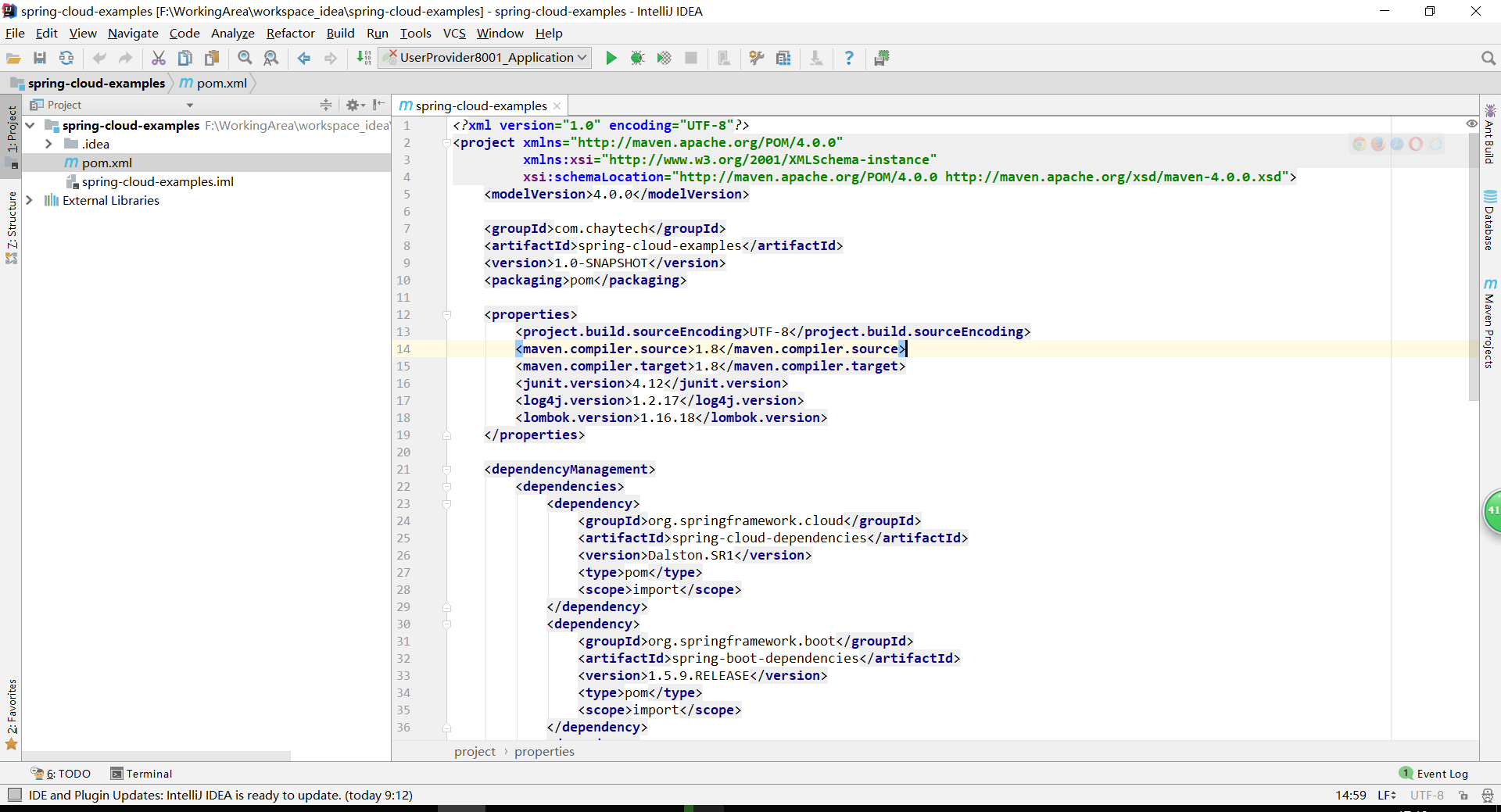Image resolution: width=1501 pixels, height=812 pixels.
Task: Click the Paste clipboard icon
Action: 212,58
